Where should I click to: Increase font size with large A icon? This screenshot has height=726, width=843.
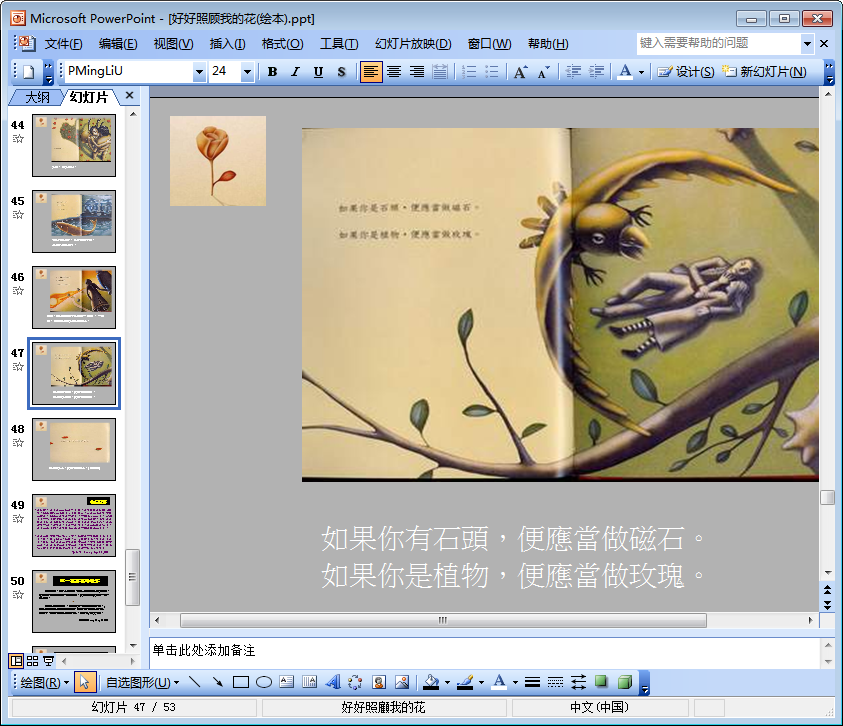click(x=520, y=72)
